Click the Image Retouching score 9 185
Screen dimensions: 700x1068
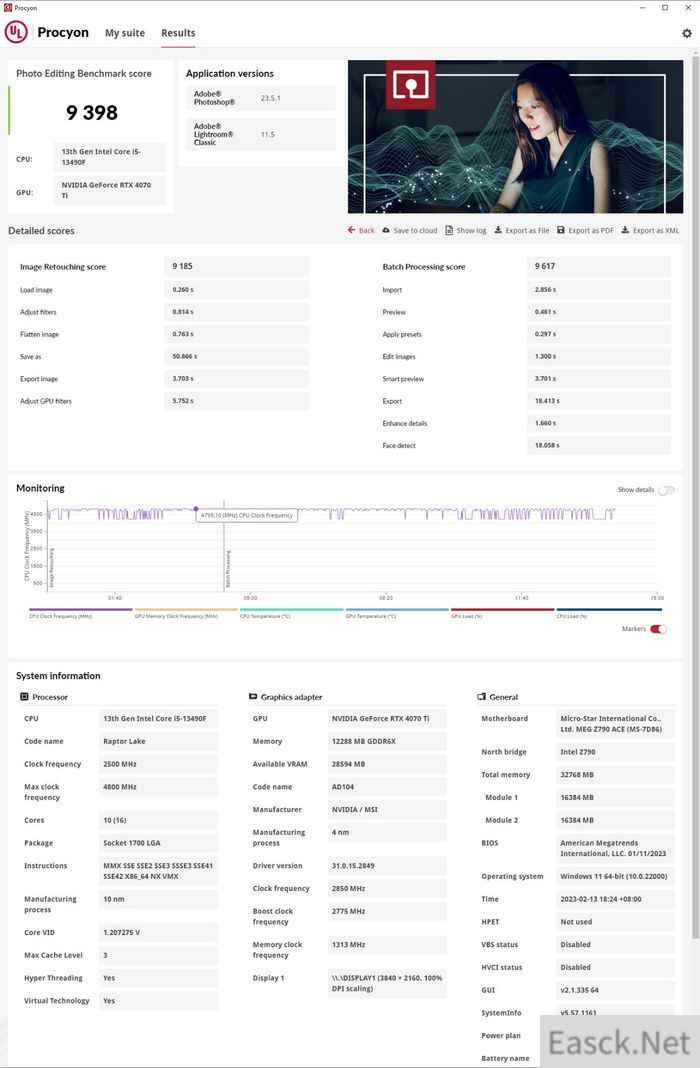(x=236, y=266)
